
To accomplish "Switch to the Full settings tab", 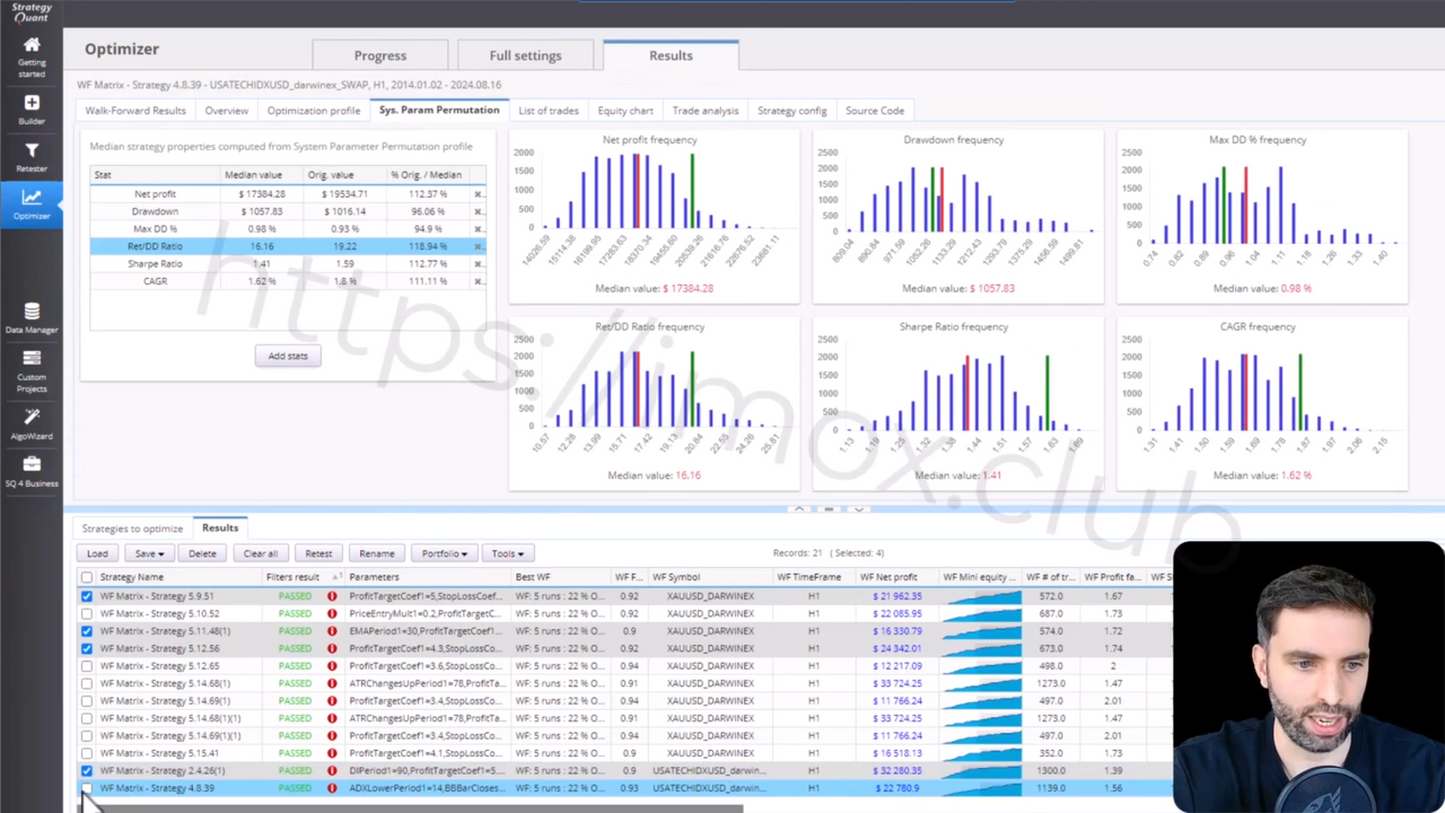I will click(525, 56).
